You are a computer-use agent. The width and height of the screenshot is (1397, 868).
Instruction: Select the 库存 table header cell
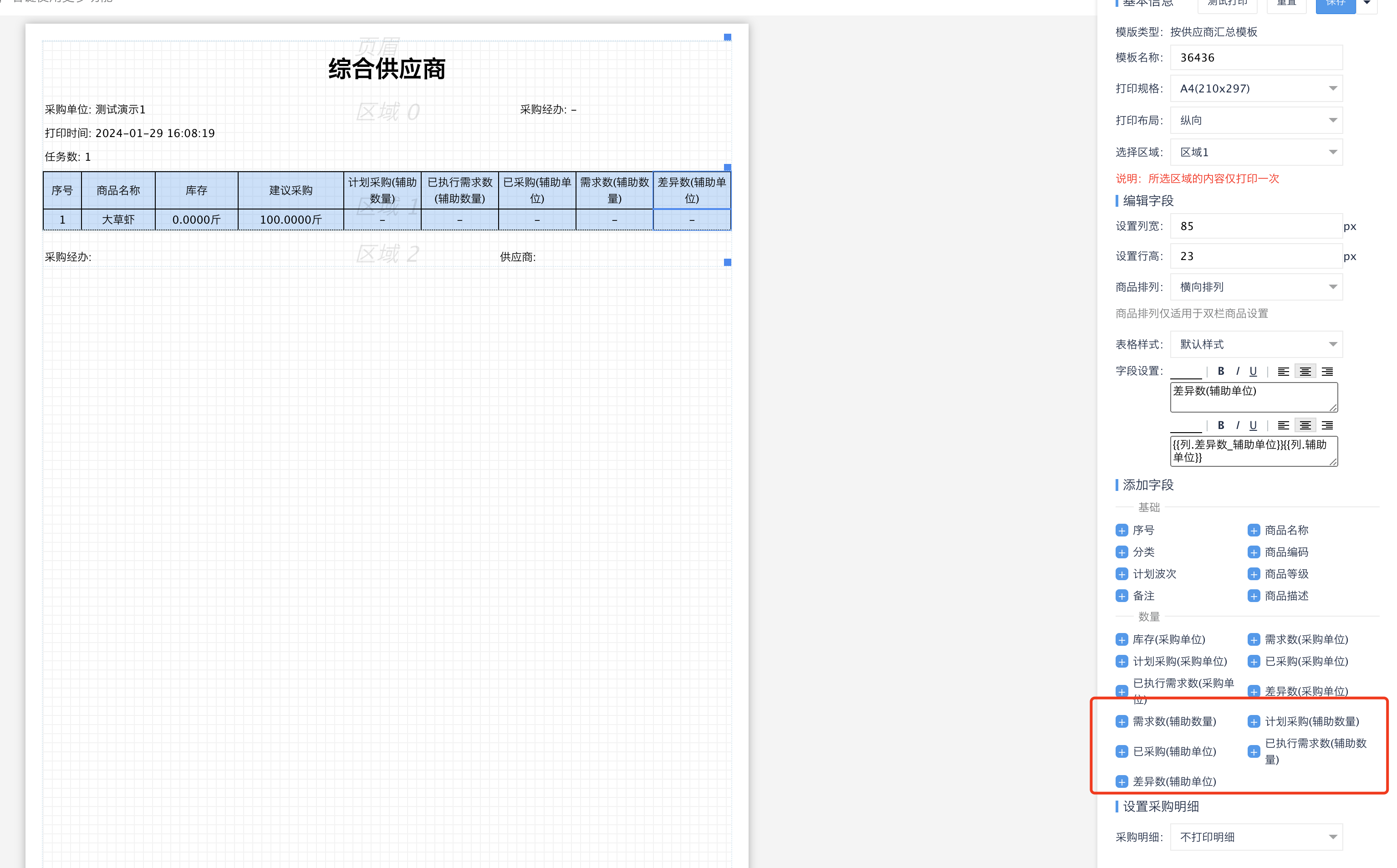click(196, 190)
